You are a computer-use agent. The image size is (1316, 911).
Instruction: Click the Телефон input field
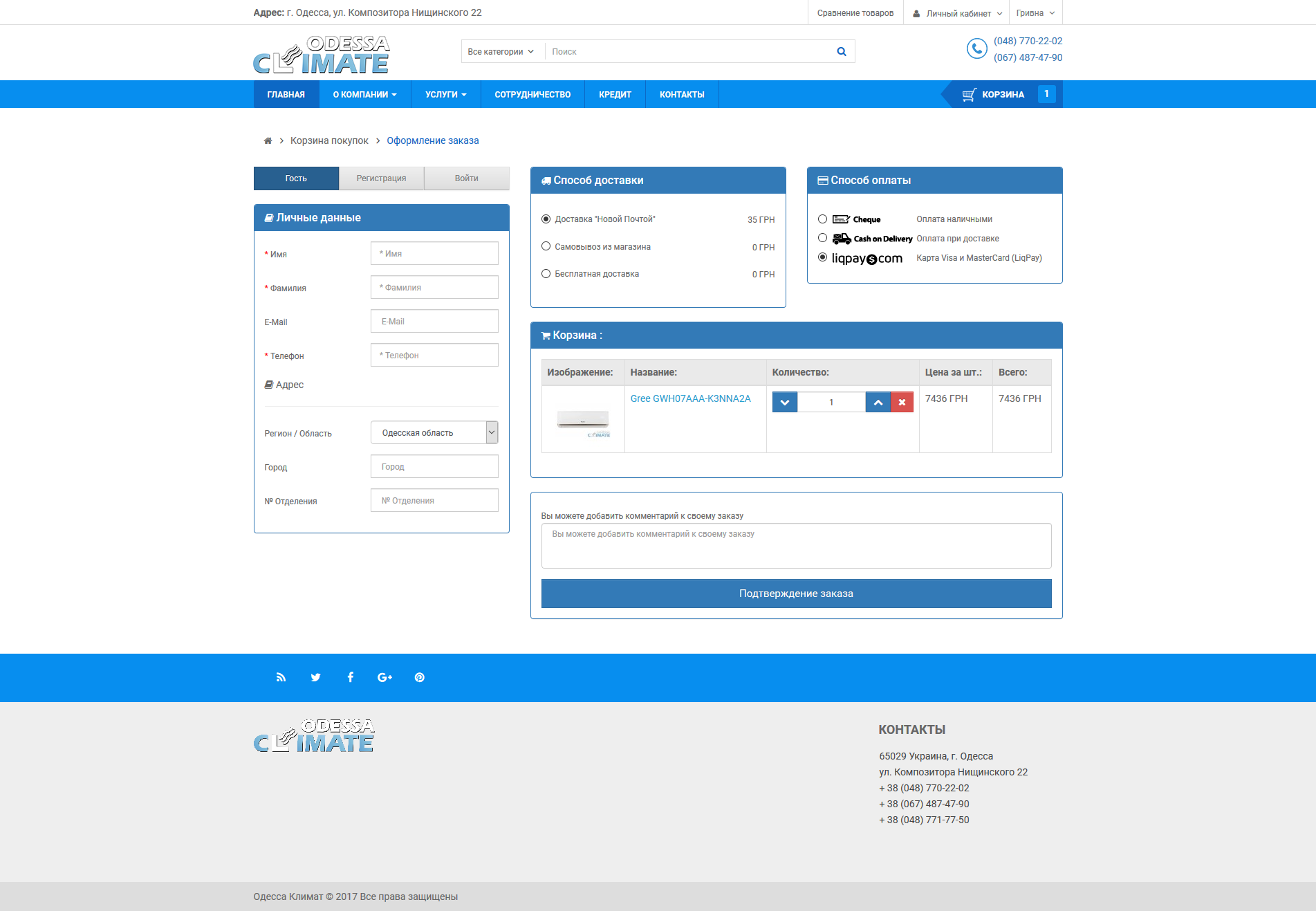point(434,356)
